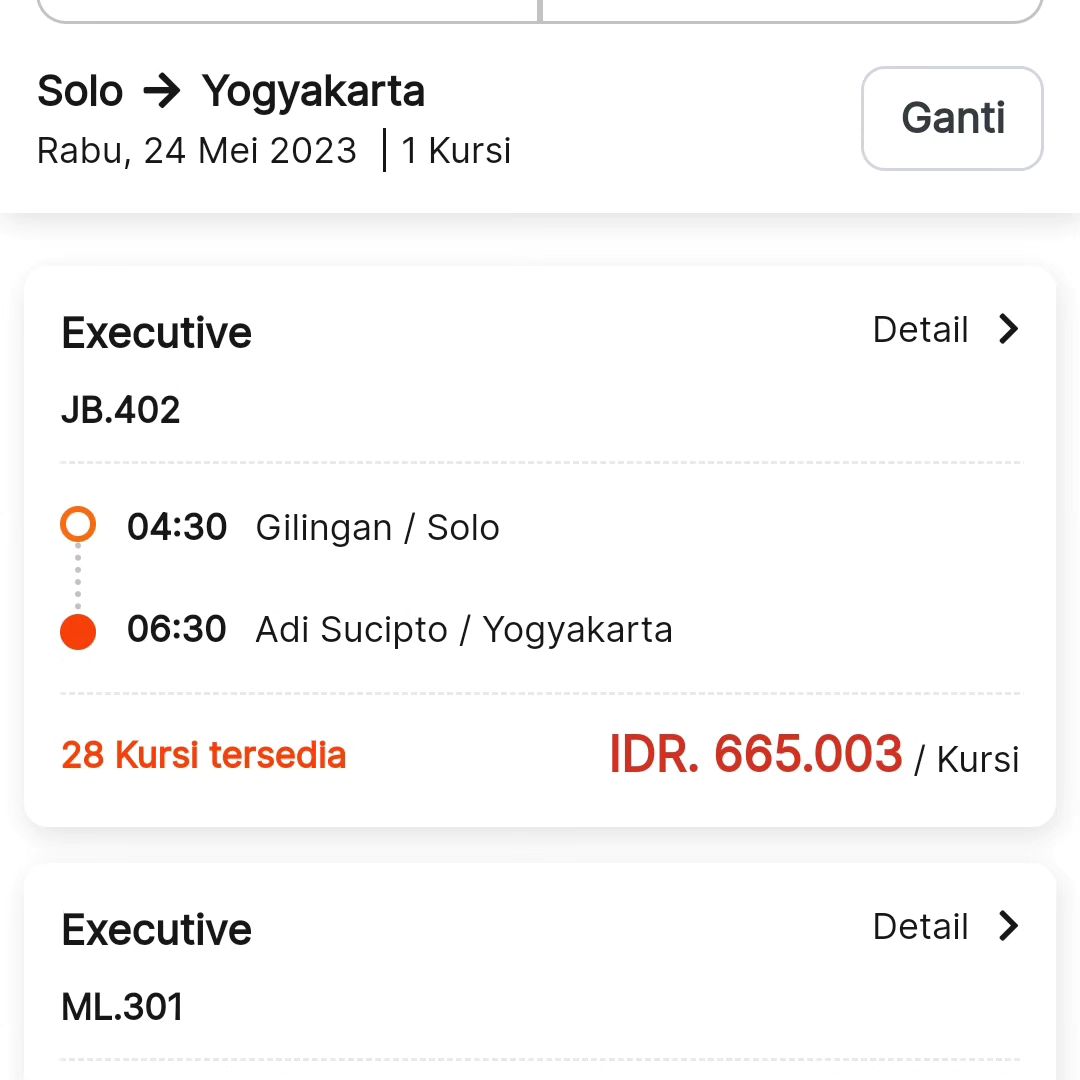Click the ML.301 trip code
Image resolution: width=1080 pixels, height=1080 pixels.
[123, 1007]
